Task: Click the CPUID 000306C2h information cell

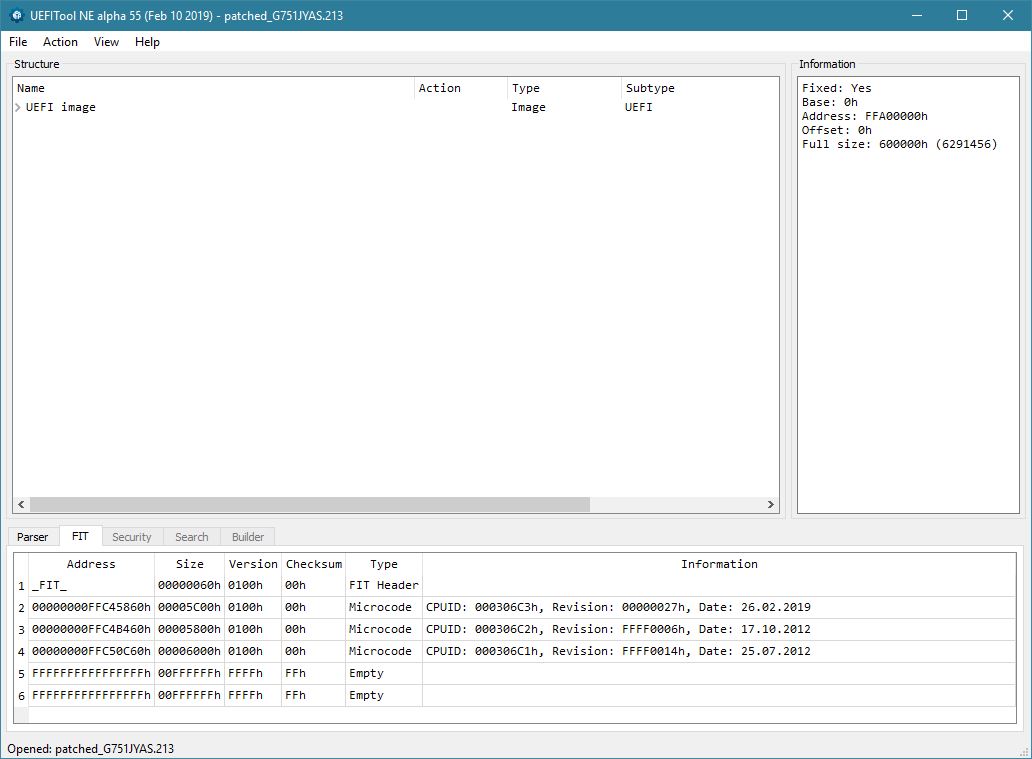Action: [x=719, y=629]
